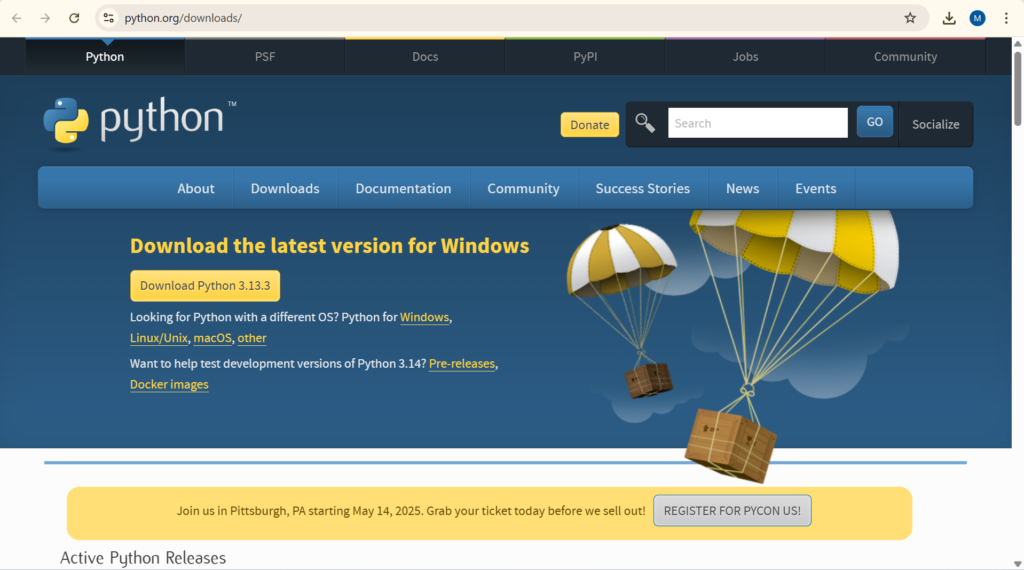The height and width of the screenshot is (570, 1024).
Task: Open the browser three-dot menu
Action: [x=1006, y=18]
